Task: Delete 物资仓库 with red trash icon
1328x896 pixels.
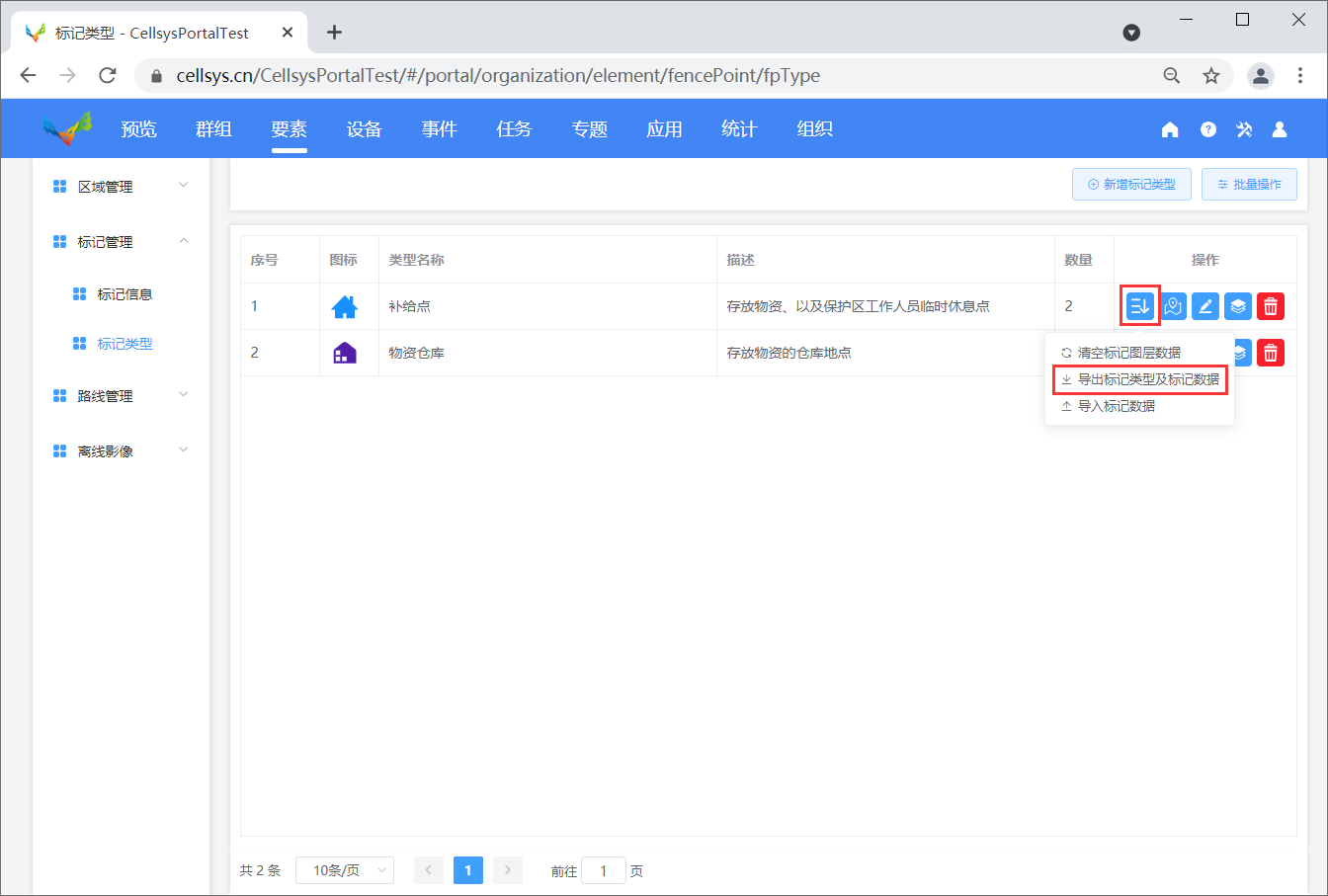Action: coord(1271,352)
